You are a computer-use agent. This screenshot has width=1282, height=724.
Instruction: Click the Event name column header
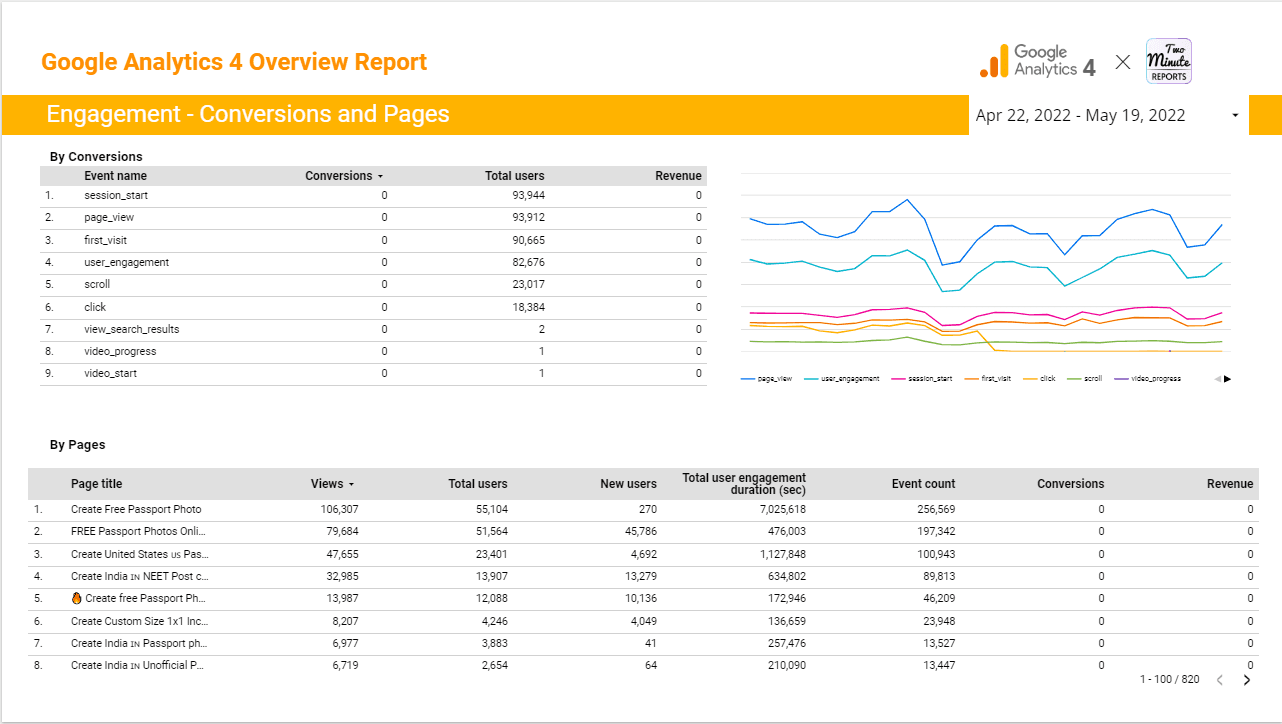click(115, 176)
